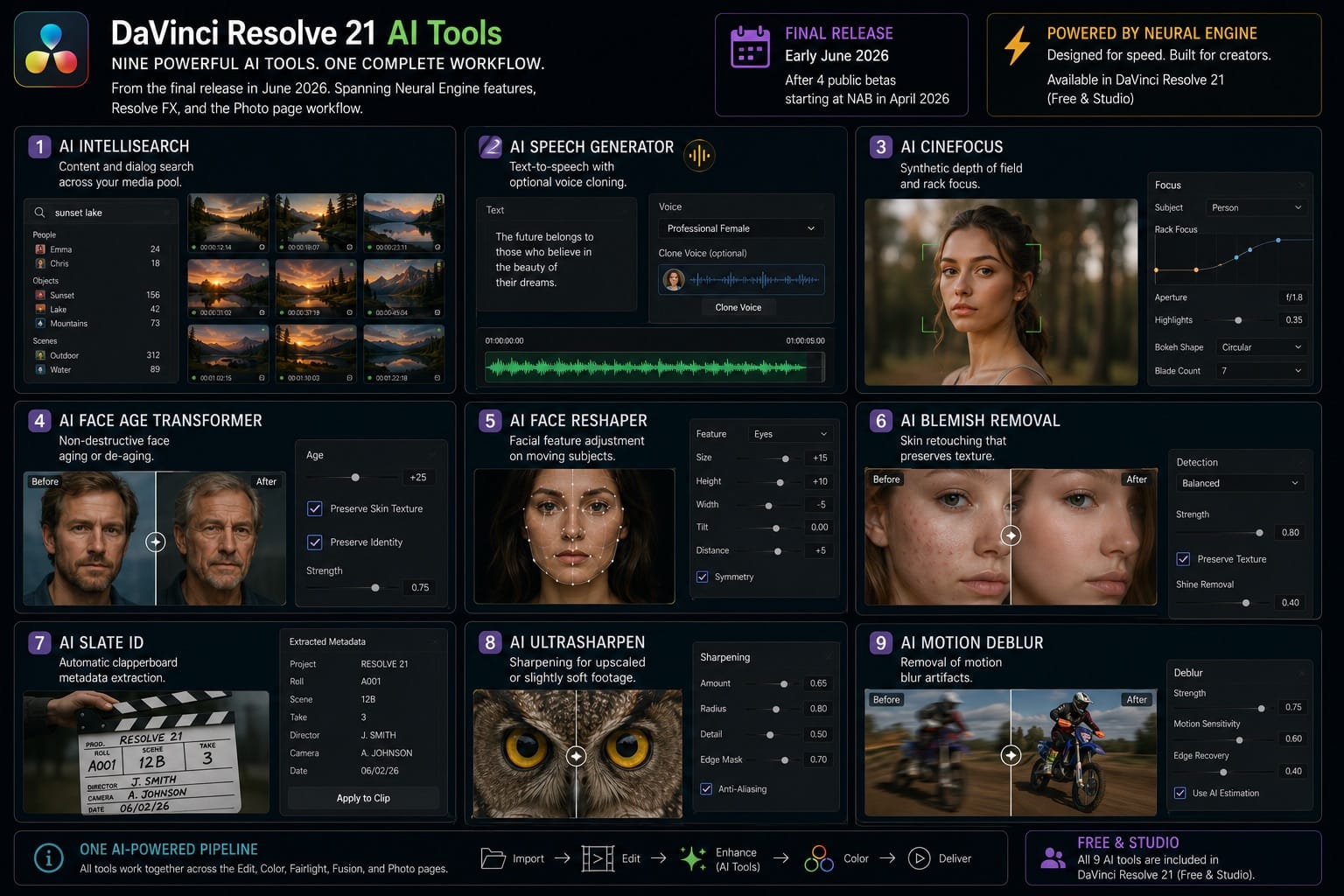The image size is (1344, 896).
Task: Select the thumbnail with timecode 00:01:22:18
Action: (403, 353)
